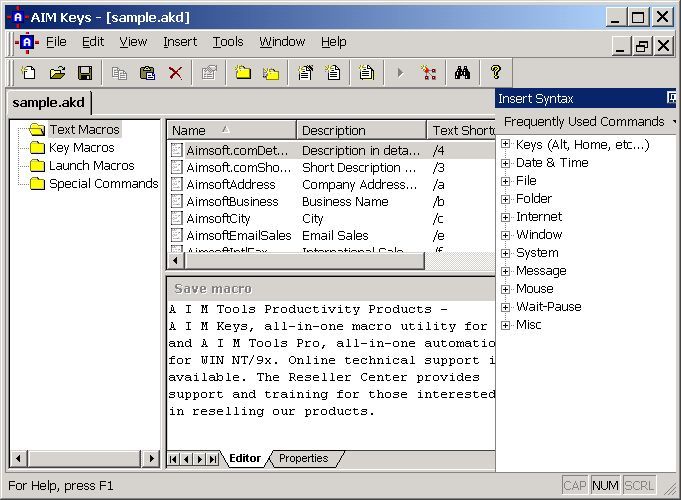
Task: Open the File menu
Action: point(56,42)
